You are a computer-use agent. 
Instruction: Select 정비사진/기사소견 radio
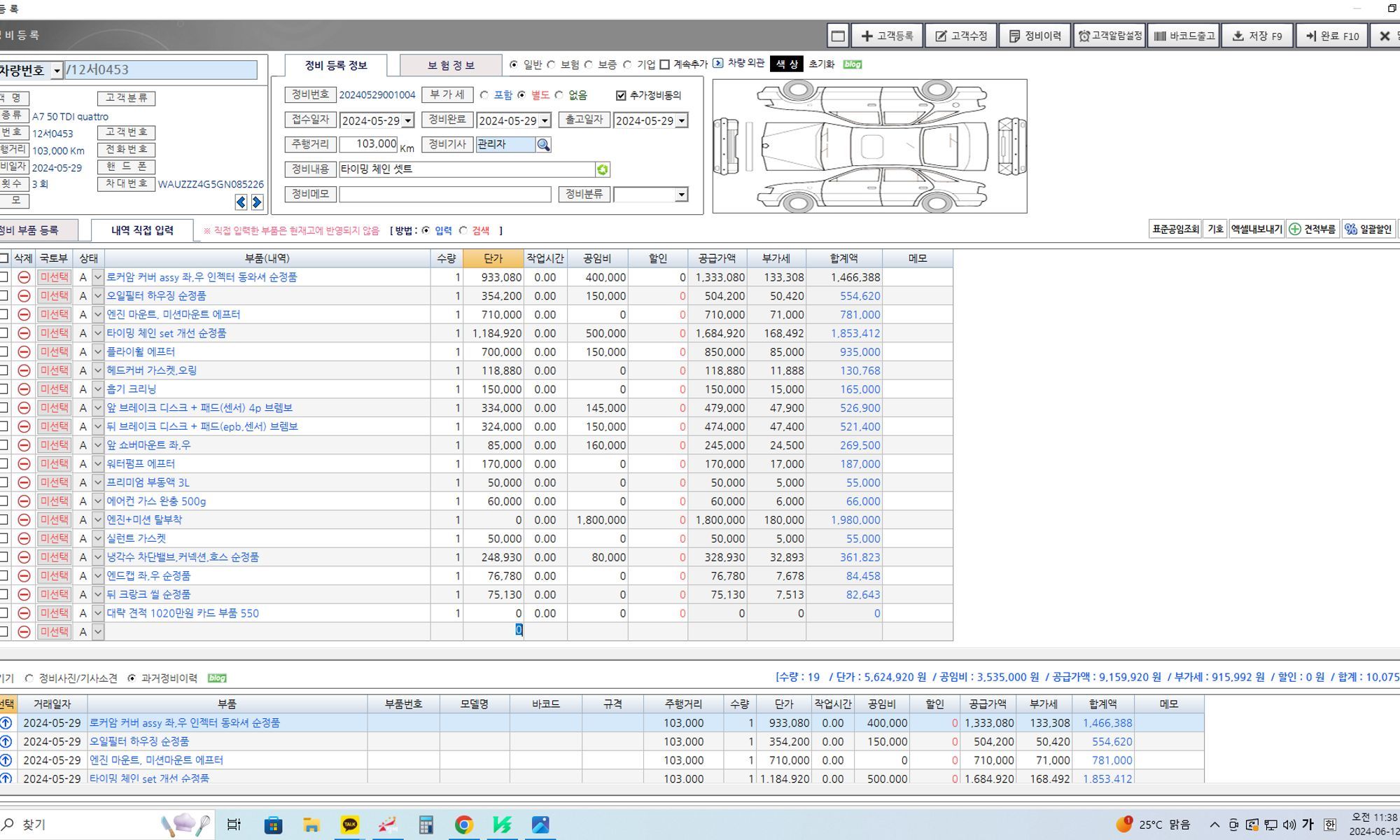(29, 678)
